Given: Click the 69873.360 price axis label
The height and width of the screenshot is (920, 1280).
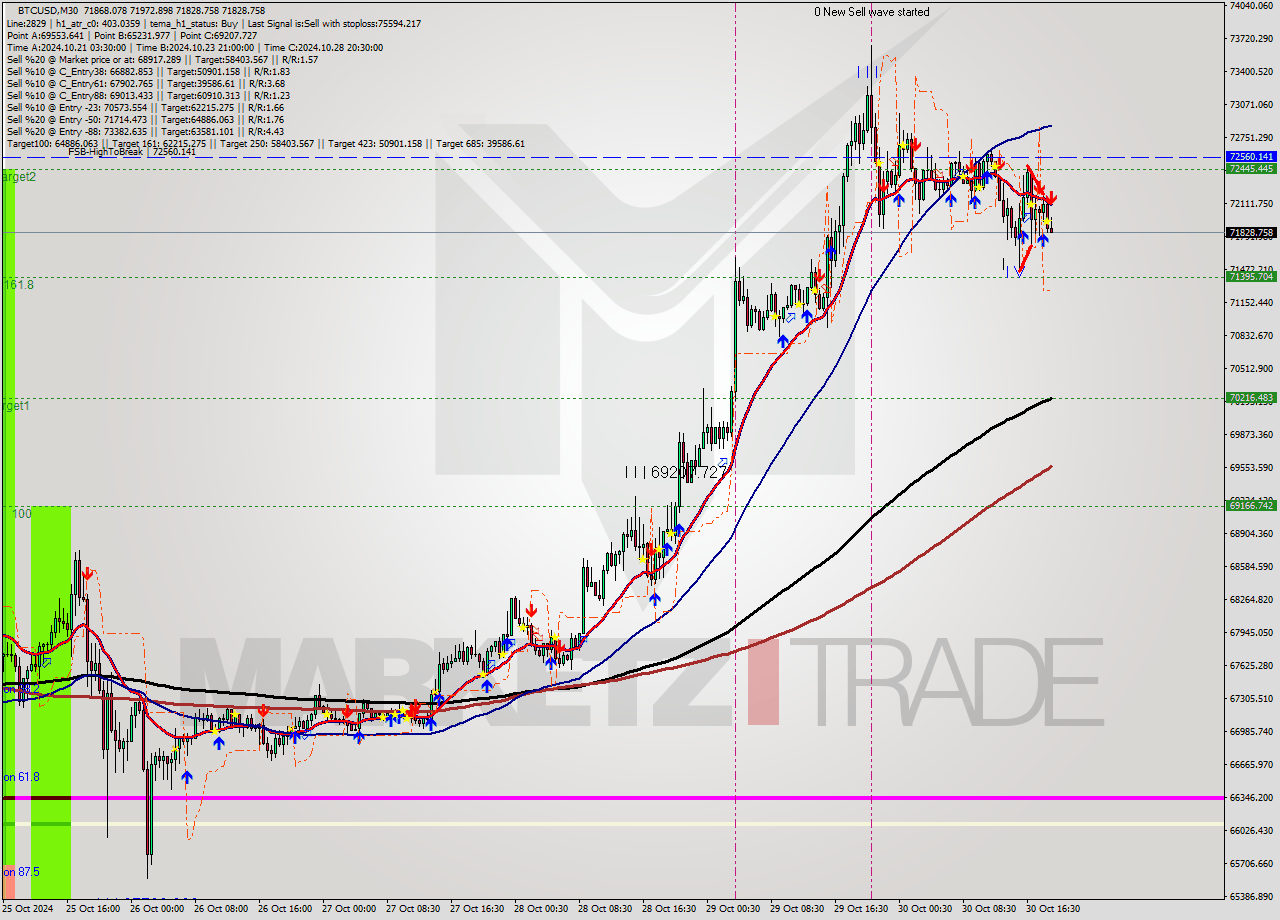Looking at the screenshot, I should tap(1252, 435).
